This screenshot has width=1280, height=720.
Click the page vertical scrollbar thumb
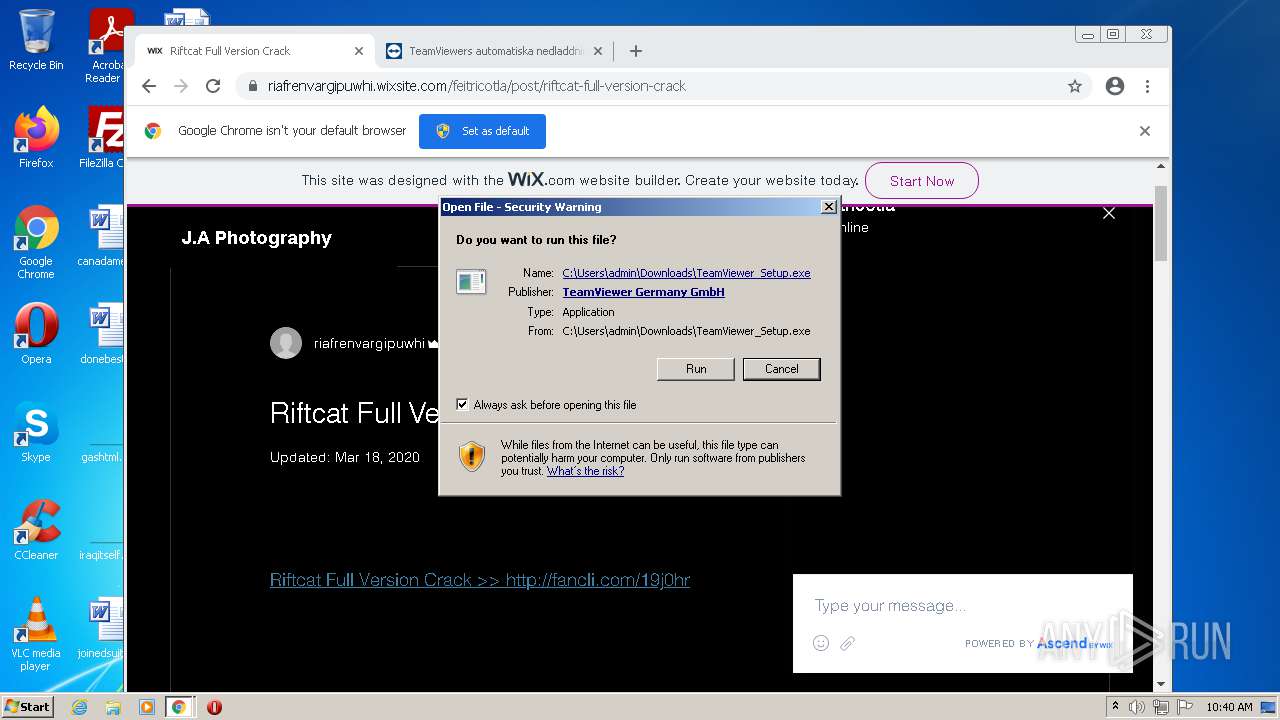pyautogui.click(x=1161, y=222)
